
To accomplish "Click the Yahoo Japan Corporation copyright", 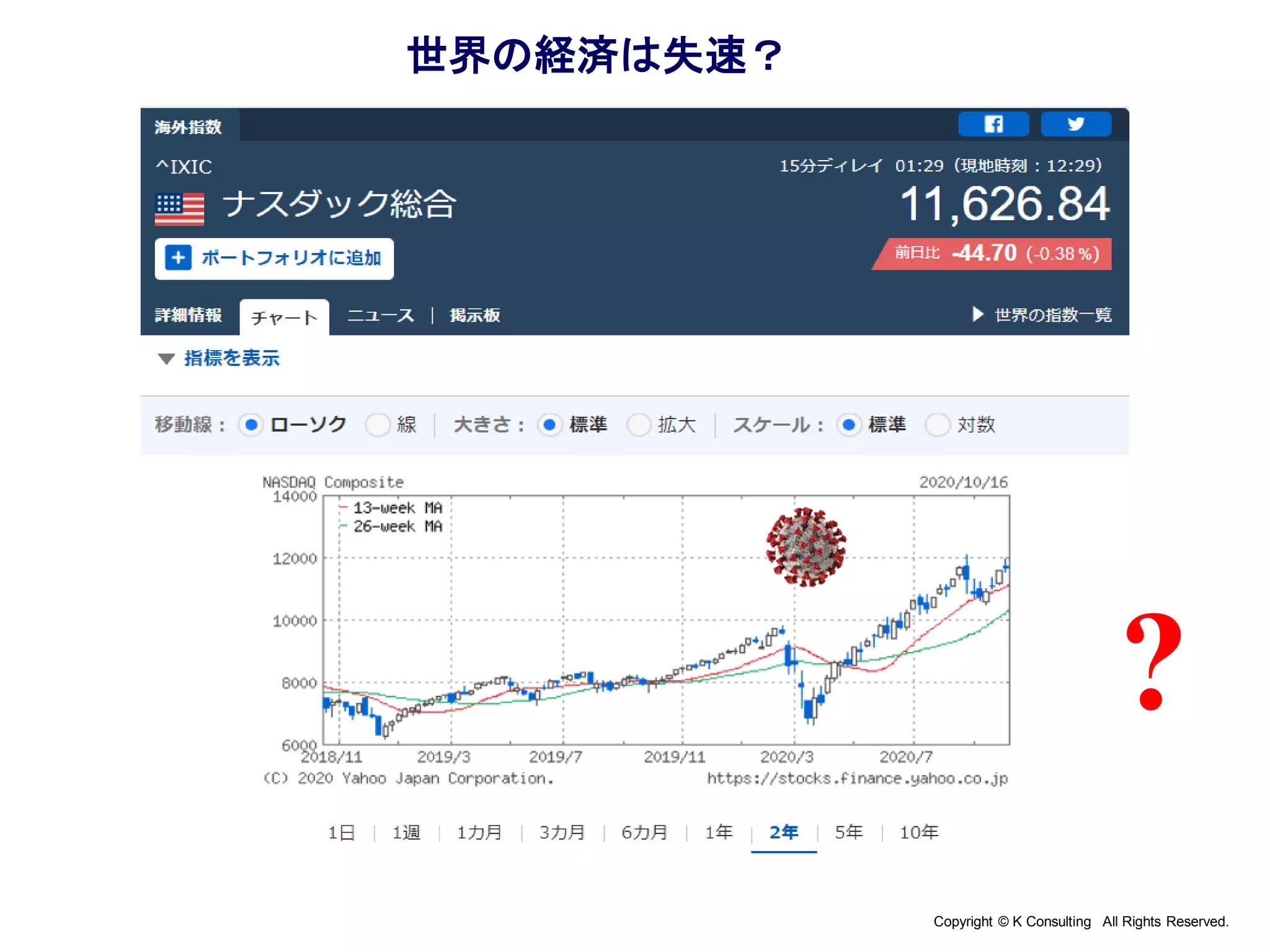I will click(x=408, y=778).
